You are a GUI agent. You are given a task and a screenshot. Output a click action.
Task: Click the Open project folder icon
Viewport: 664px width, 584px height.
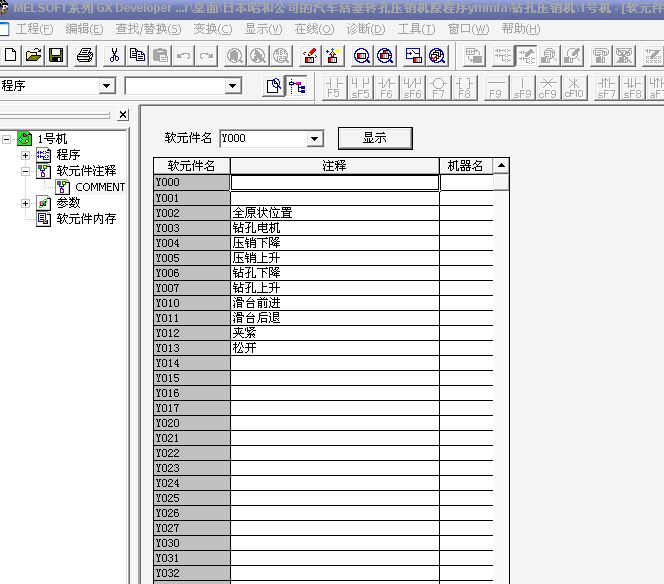33,55
